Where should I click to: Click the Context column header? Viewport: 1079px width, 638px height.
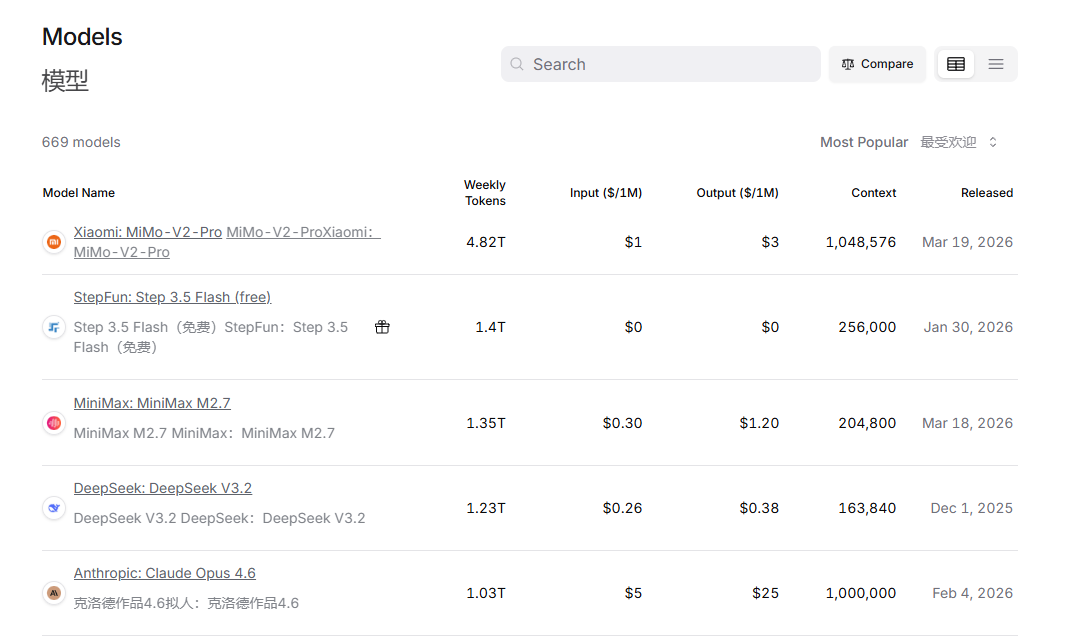pos(873,193)
